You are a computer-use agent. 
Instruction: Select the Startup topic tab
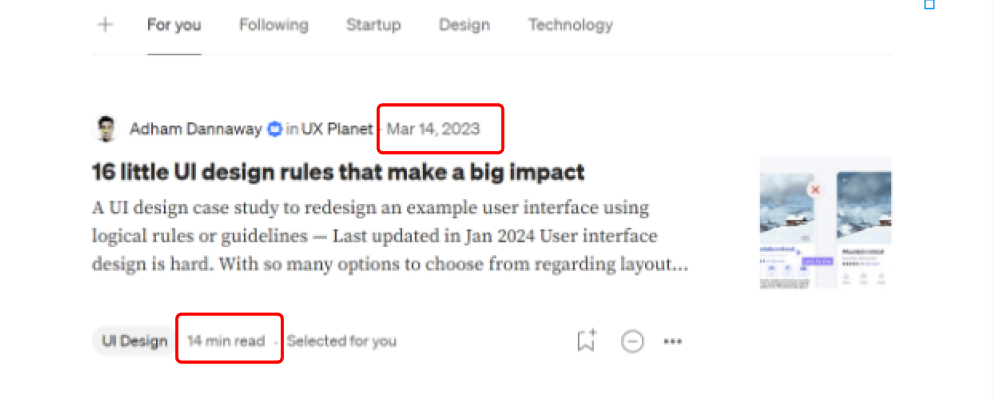pos(373,25)
